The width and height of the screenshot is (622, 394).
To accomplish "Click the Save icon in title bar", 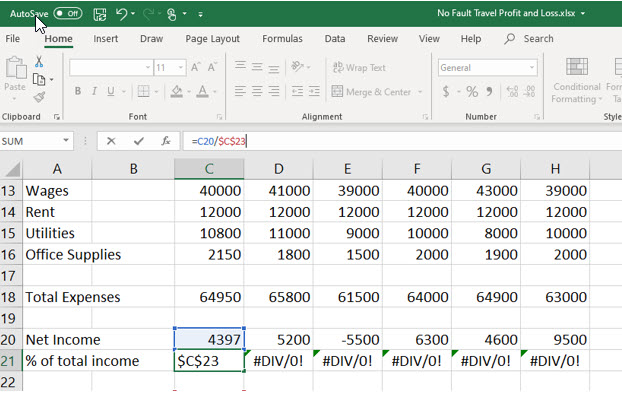I will 100,14.
